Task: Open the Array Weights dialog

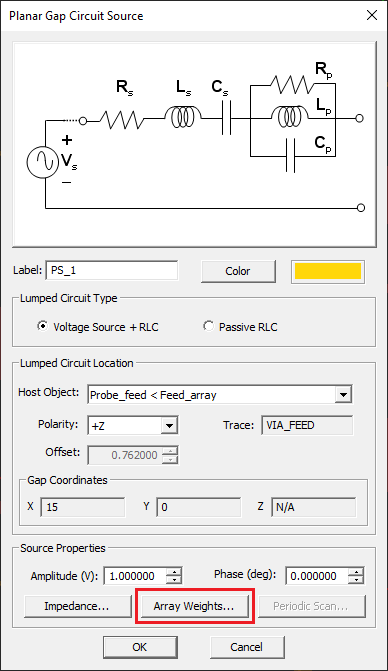Action: click(195, 606)
